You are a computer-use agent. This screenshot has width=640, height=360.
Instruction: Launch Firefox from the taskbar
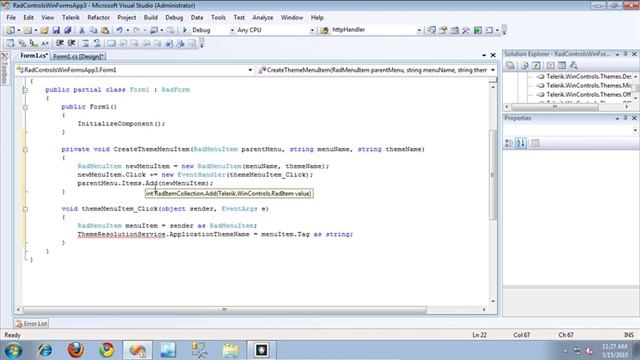pos(76,350)
